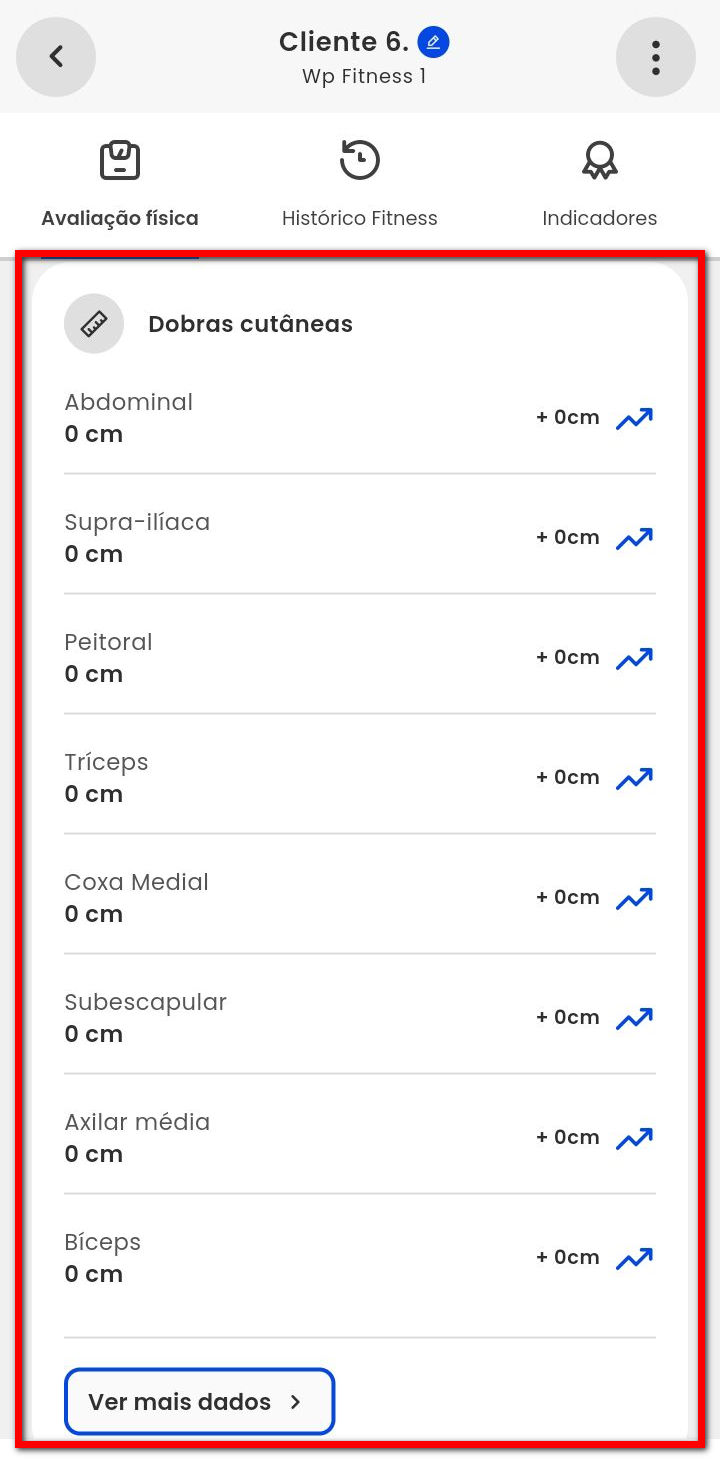Select the Bíceps 0 cm value

(x=94, y=1274)
